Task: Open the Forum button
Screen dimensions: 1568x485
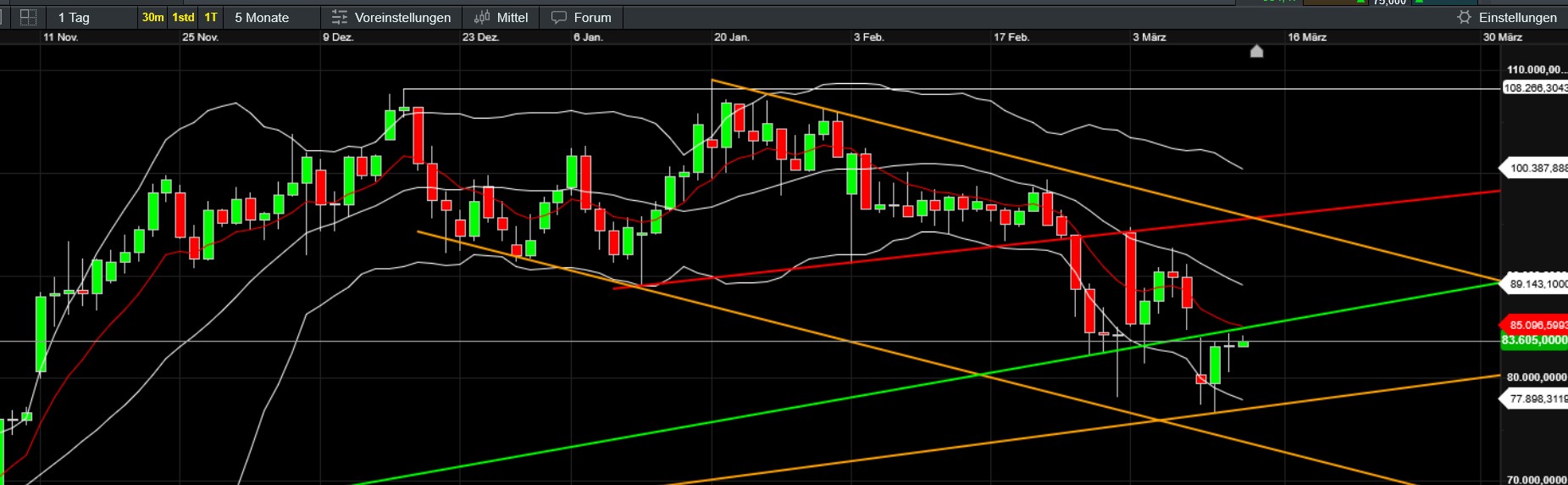Action: [580, 17]
